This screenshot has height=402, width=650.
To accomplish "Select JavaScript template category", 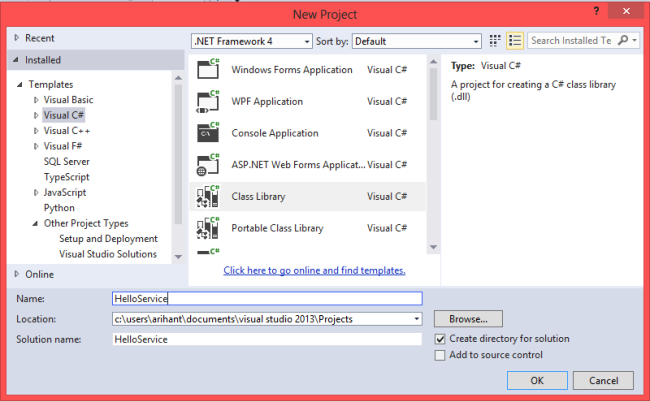I will 65,192.
